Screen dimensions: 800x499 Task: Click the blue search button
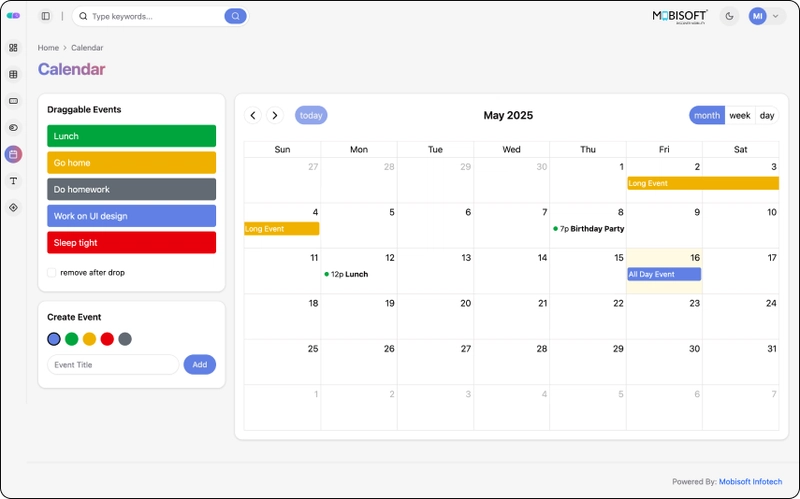(x=235, y=16)
